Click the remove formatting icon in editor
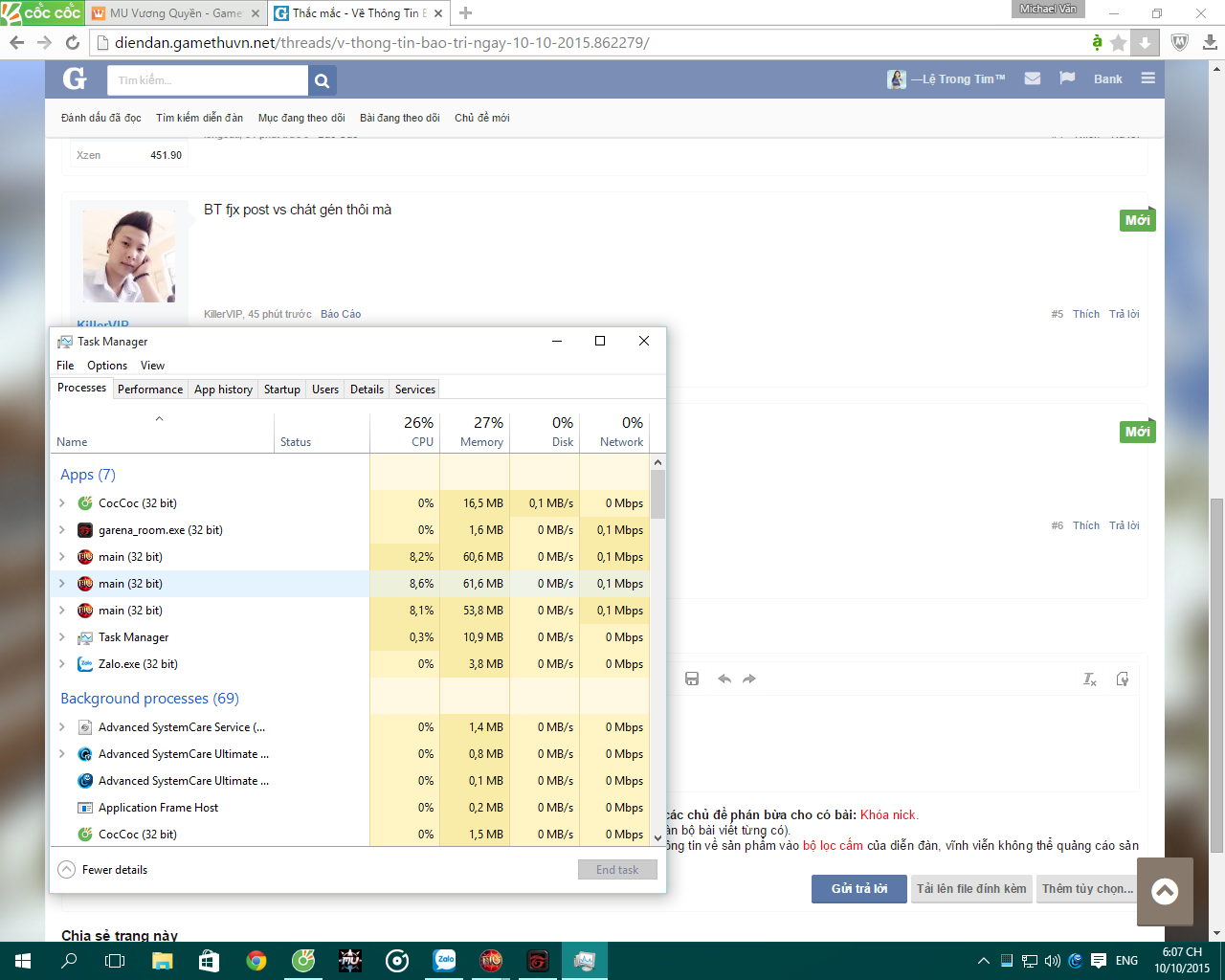The height and width of the screenshot is (980, 1225). (x=1089, y=679)
